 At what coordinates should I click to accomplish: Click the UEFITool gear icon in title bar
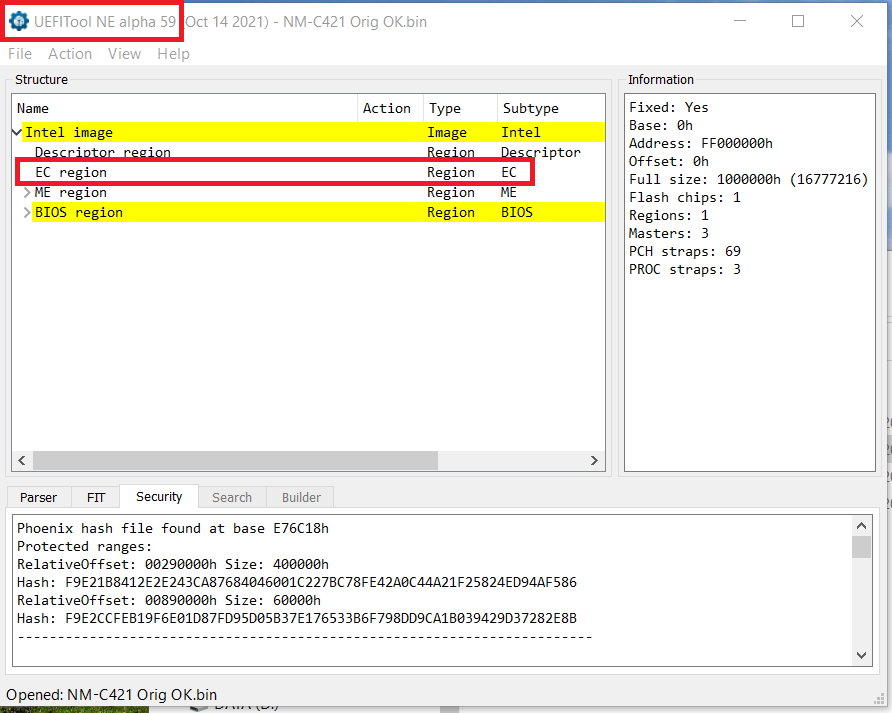coord(19,22)
